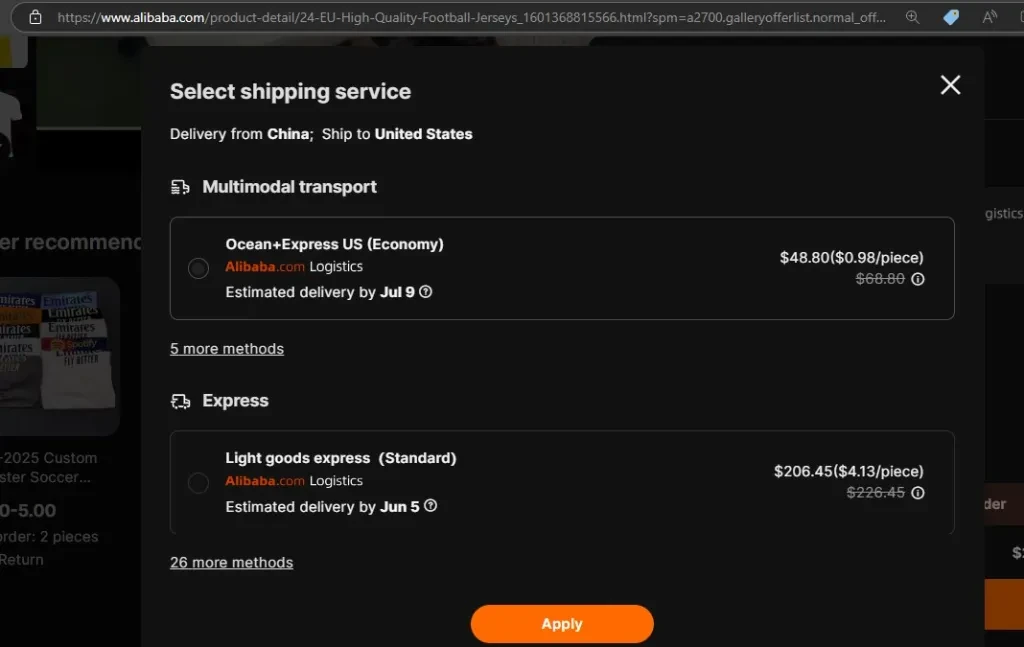The image size is (1024, 647).
Task: Expand 26 more methods link
Action: point(231,562)
